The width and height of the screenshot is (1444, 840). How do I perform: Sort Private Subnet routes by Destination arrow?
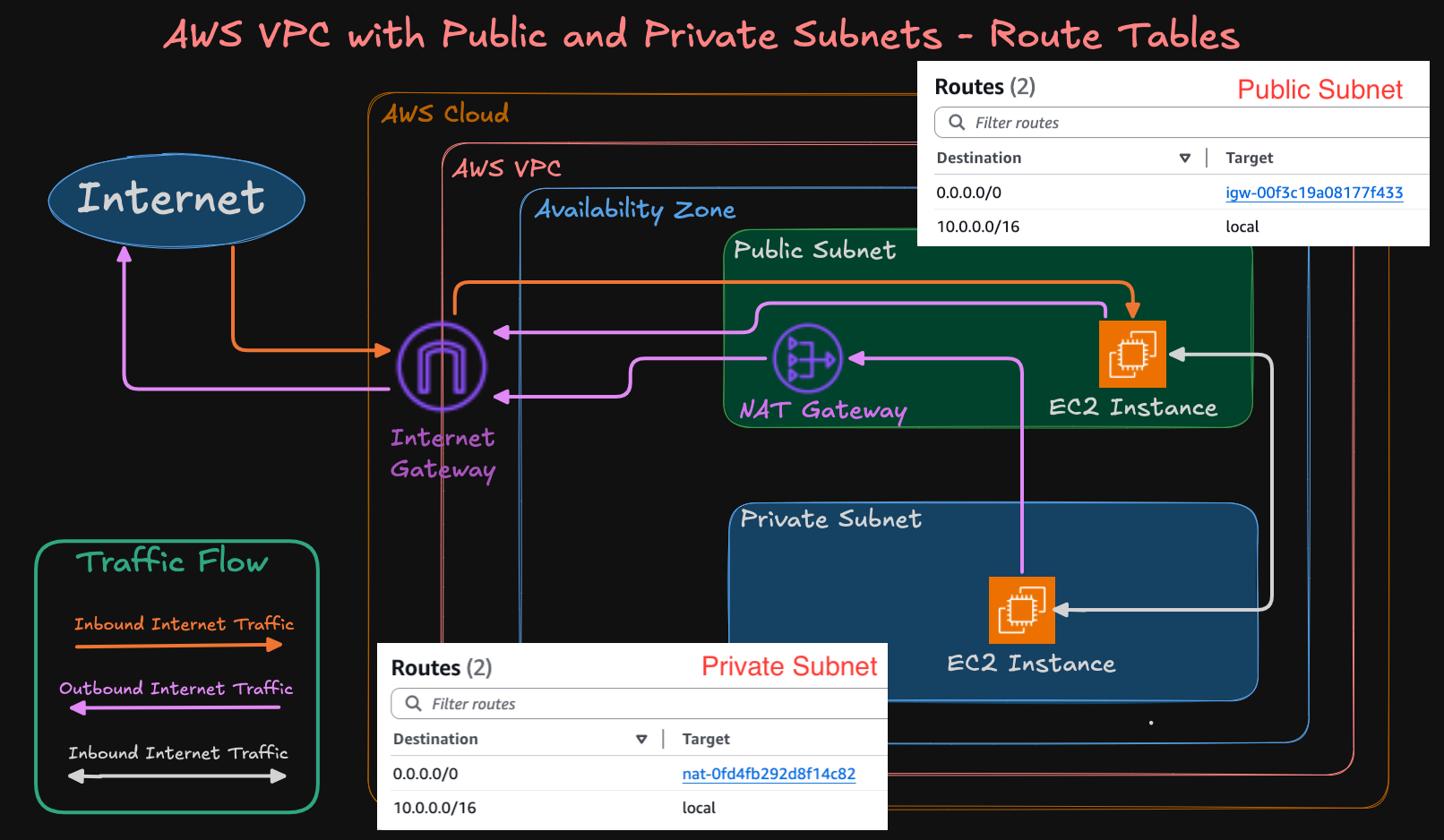coord(641,740)
